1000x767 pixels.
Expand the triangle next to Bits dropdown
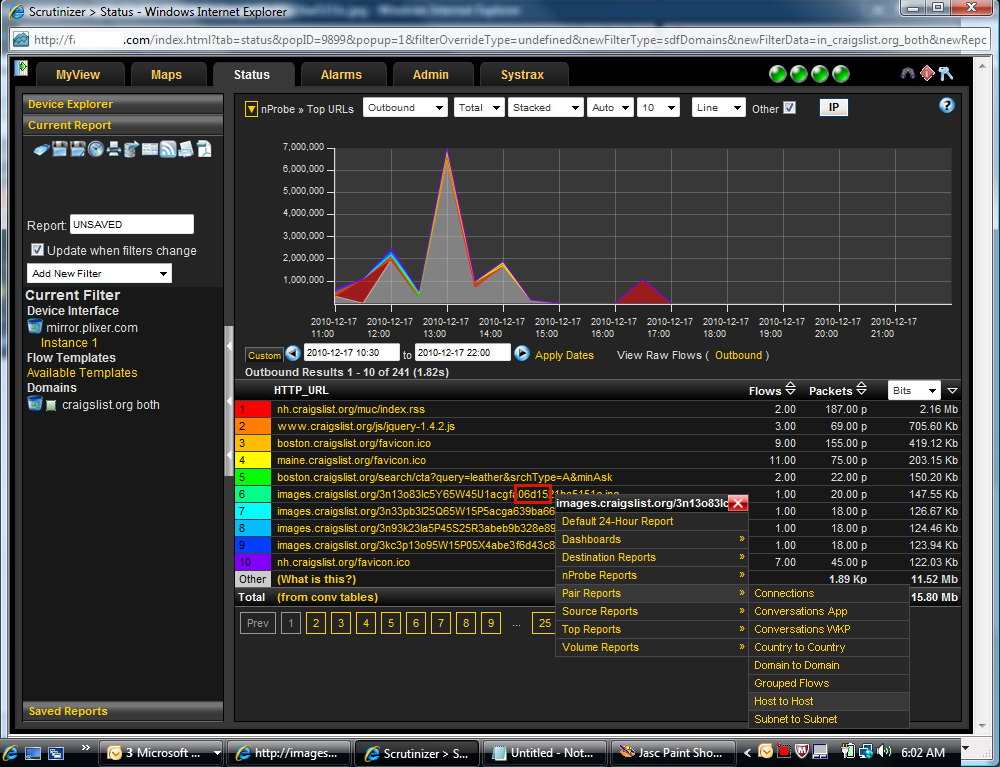(x=952, y=391)
